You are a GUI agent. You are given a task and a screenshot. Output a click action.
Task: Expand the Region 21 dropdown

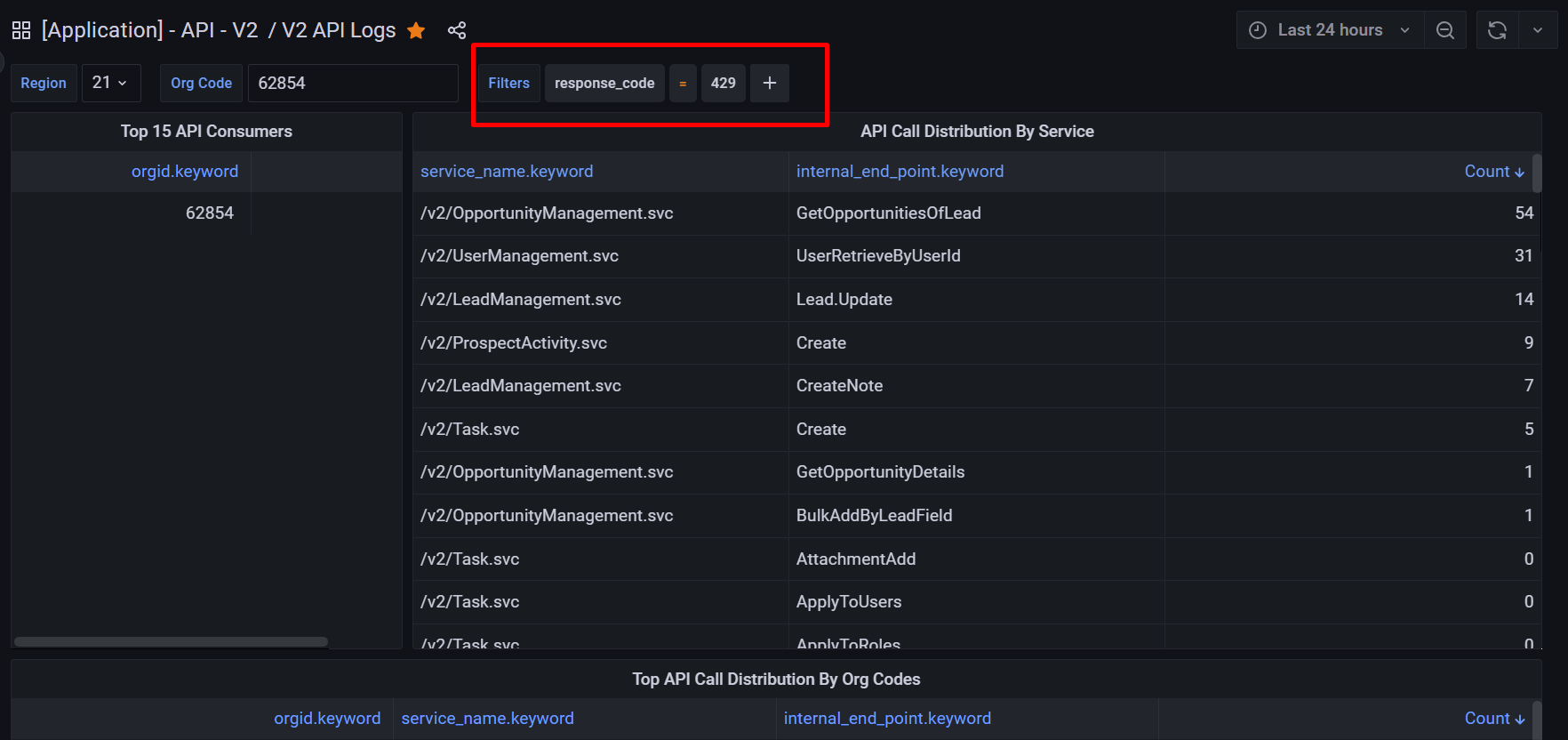(110, 83)
